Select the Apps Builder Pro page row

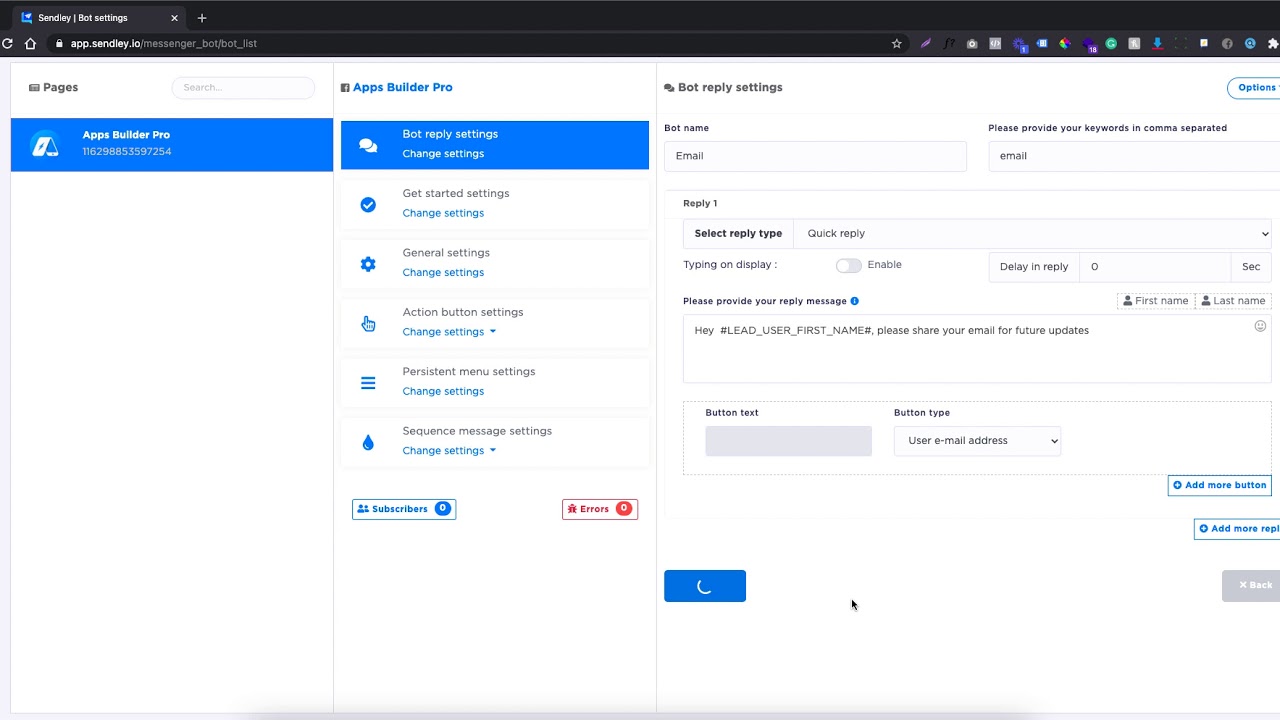172,144
